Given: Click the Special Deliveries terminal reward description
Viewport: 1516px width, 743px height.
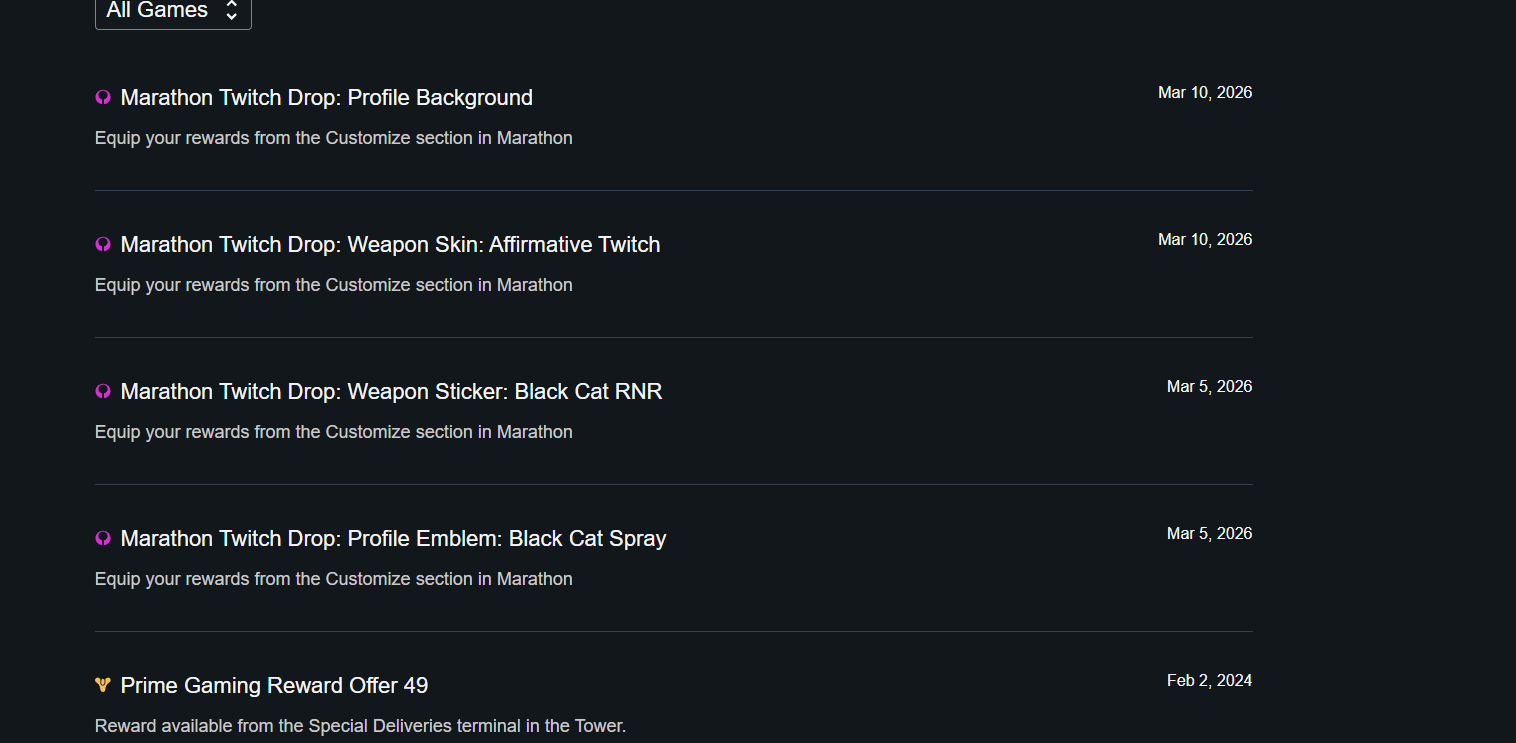Looking at the screenshot, I should point(360,726).
